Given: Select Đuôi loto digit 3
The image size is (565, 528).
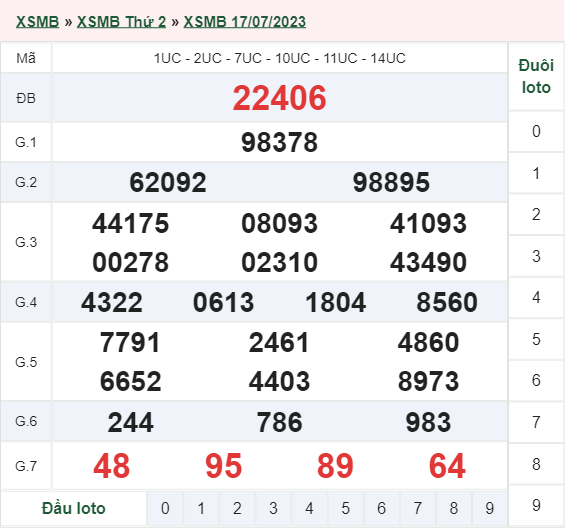Looking at the screenshot, I should tap(536, 256).
